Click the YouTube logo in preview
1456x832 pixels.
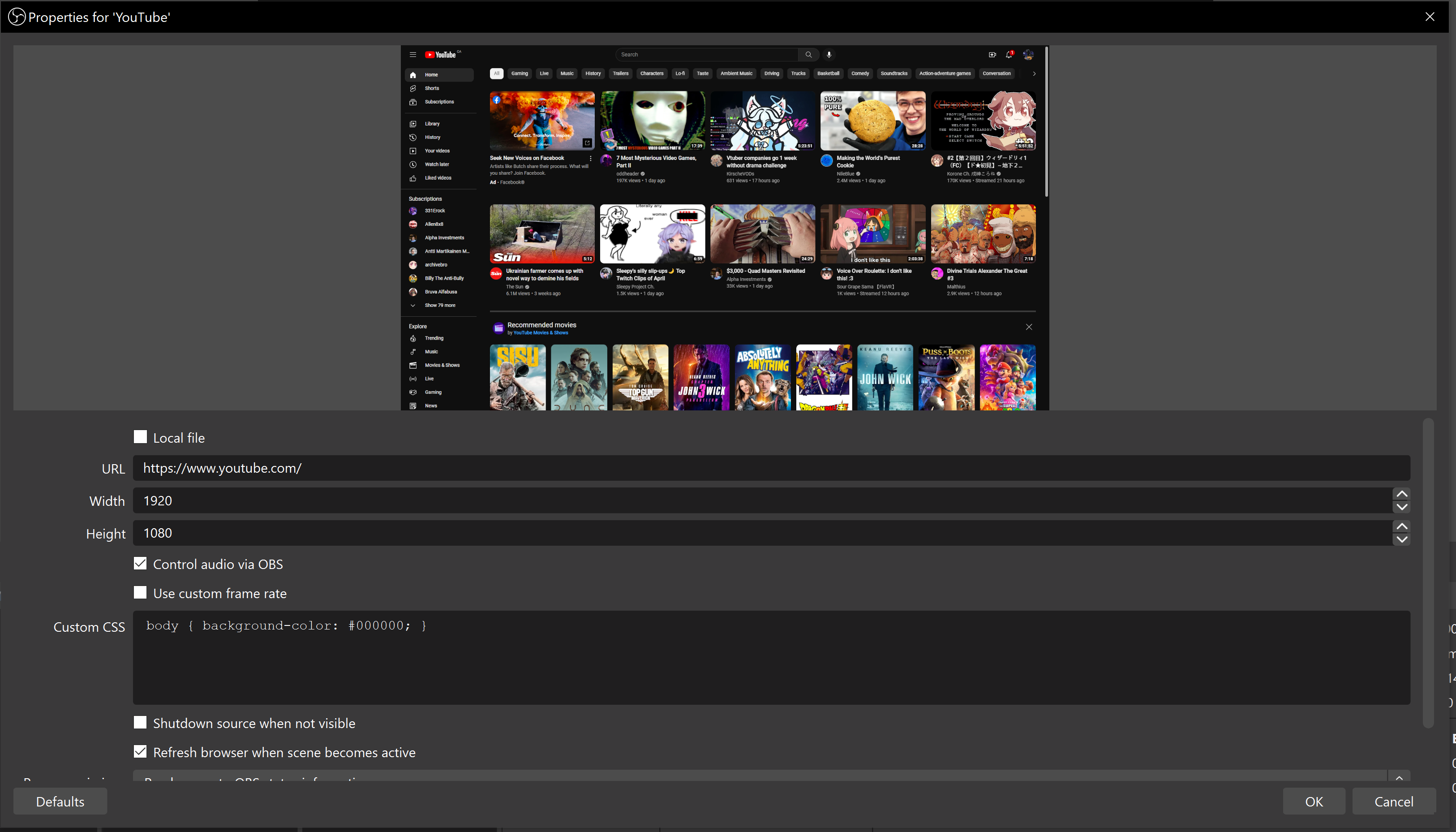pyautogui.click(x=440, y=55)
